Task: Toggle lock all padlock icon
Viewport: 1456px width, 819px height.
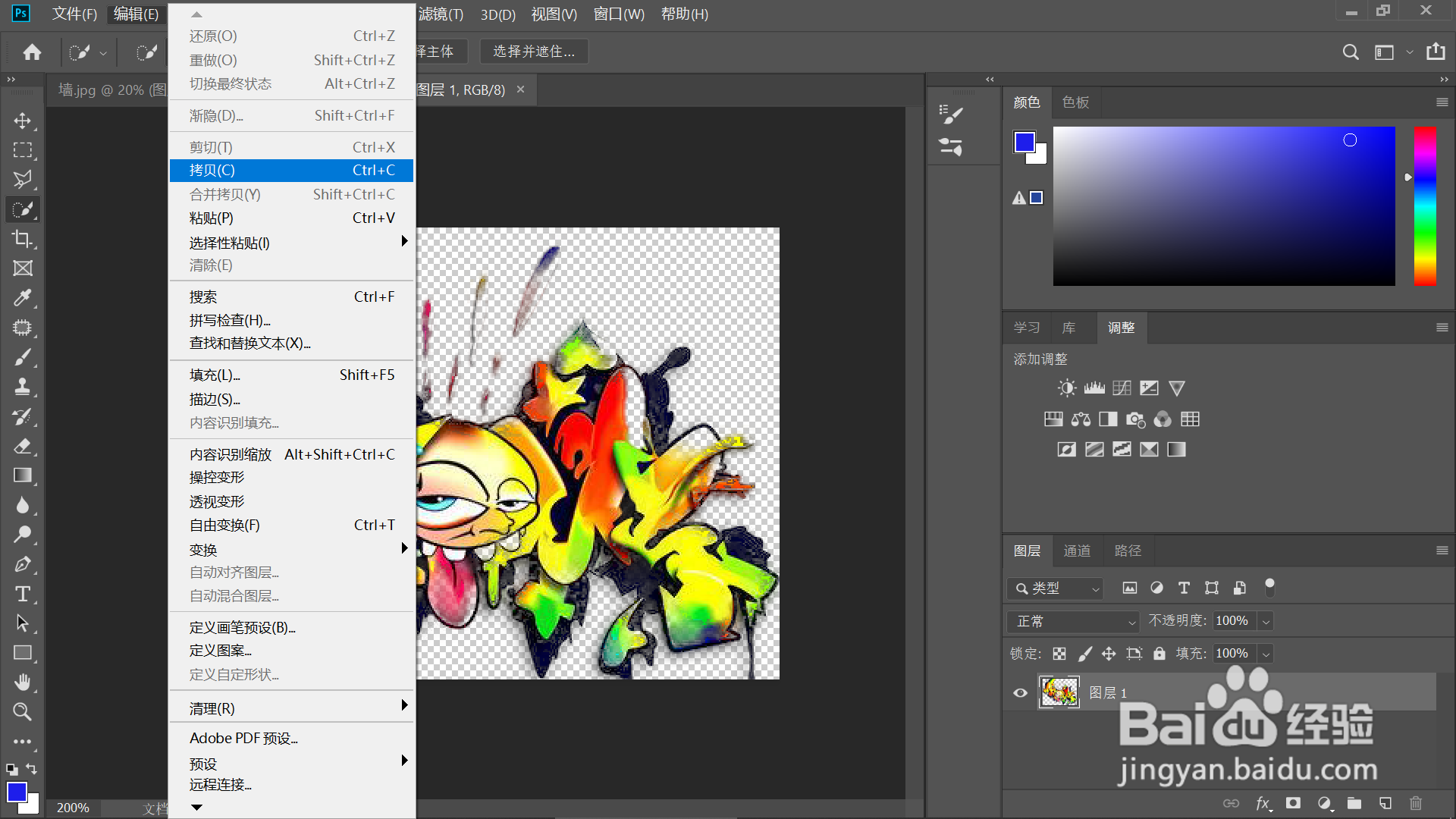Action: coord(1159,654)
